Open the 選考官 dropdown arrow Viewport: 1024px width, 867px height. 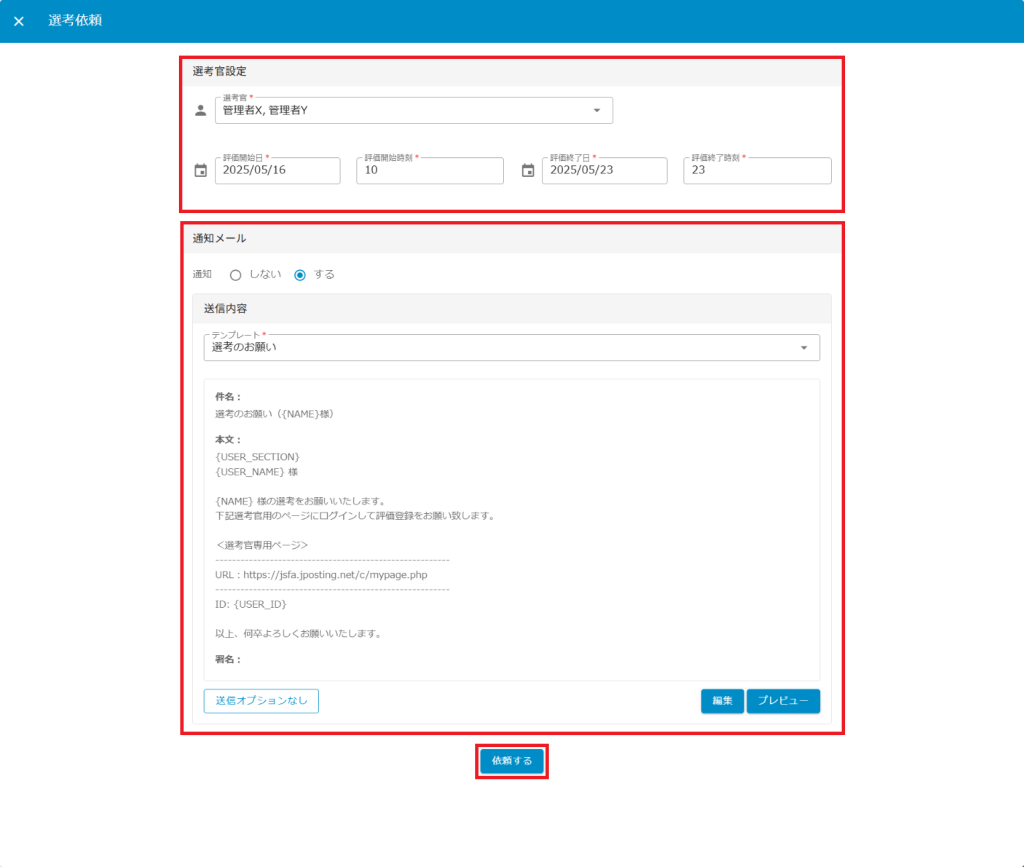click(597, 110)
